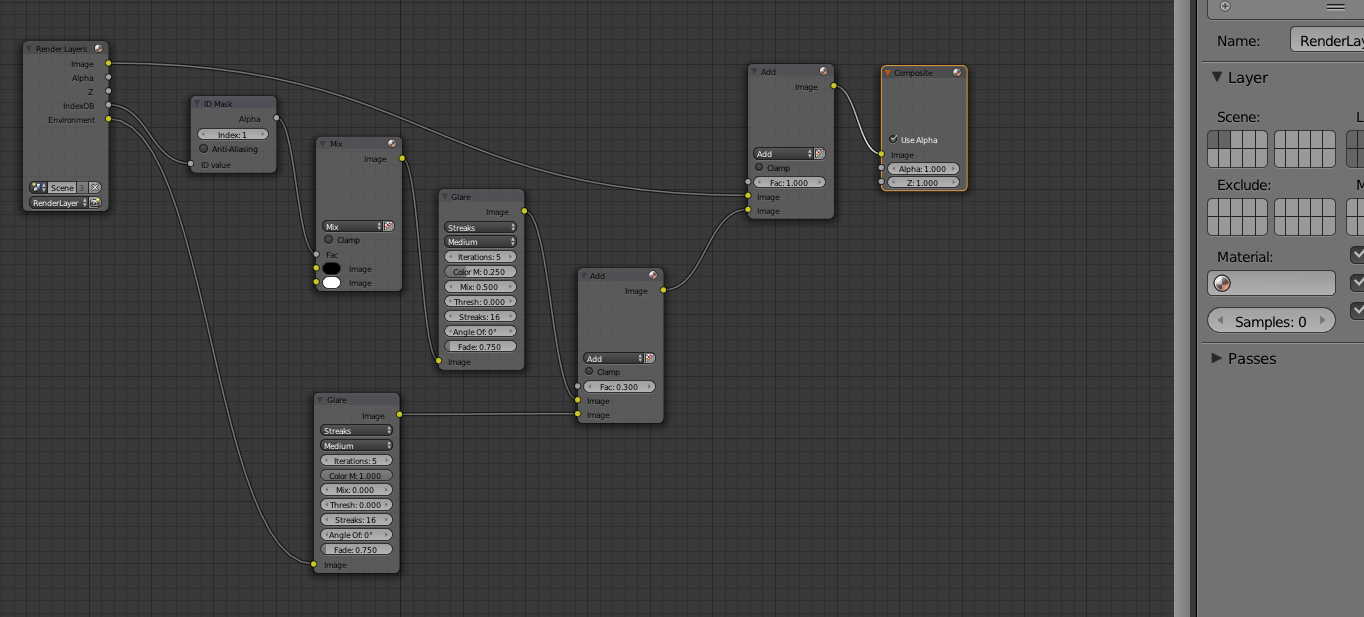Collapse the Render Layers node

pos(30,48)
